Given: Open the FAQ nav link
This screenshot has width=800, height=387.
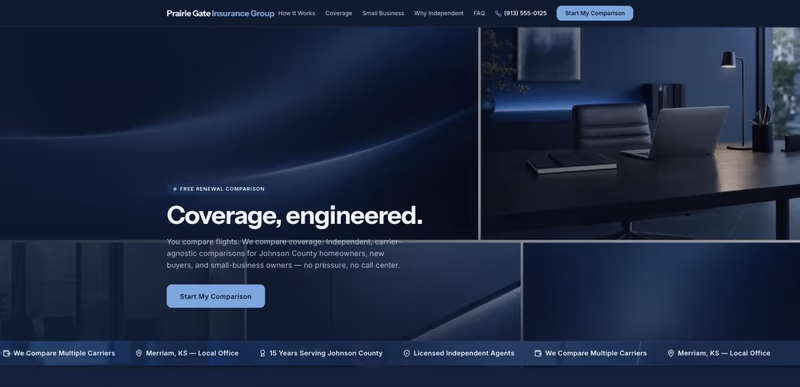Looking at the screenshot, I should (x=479, y=13).
